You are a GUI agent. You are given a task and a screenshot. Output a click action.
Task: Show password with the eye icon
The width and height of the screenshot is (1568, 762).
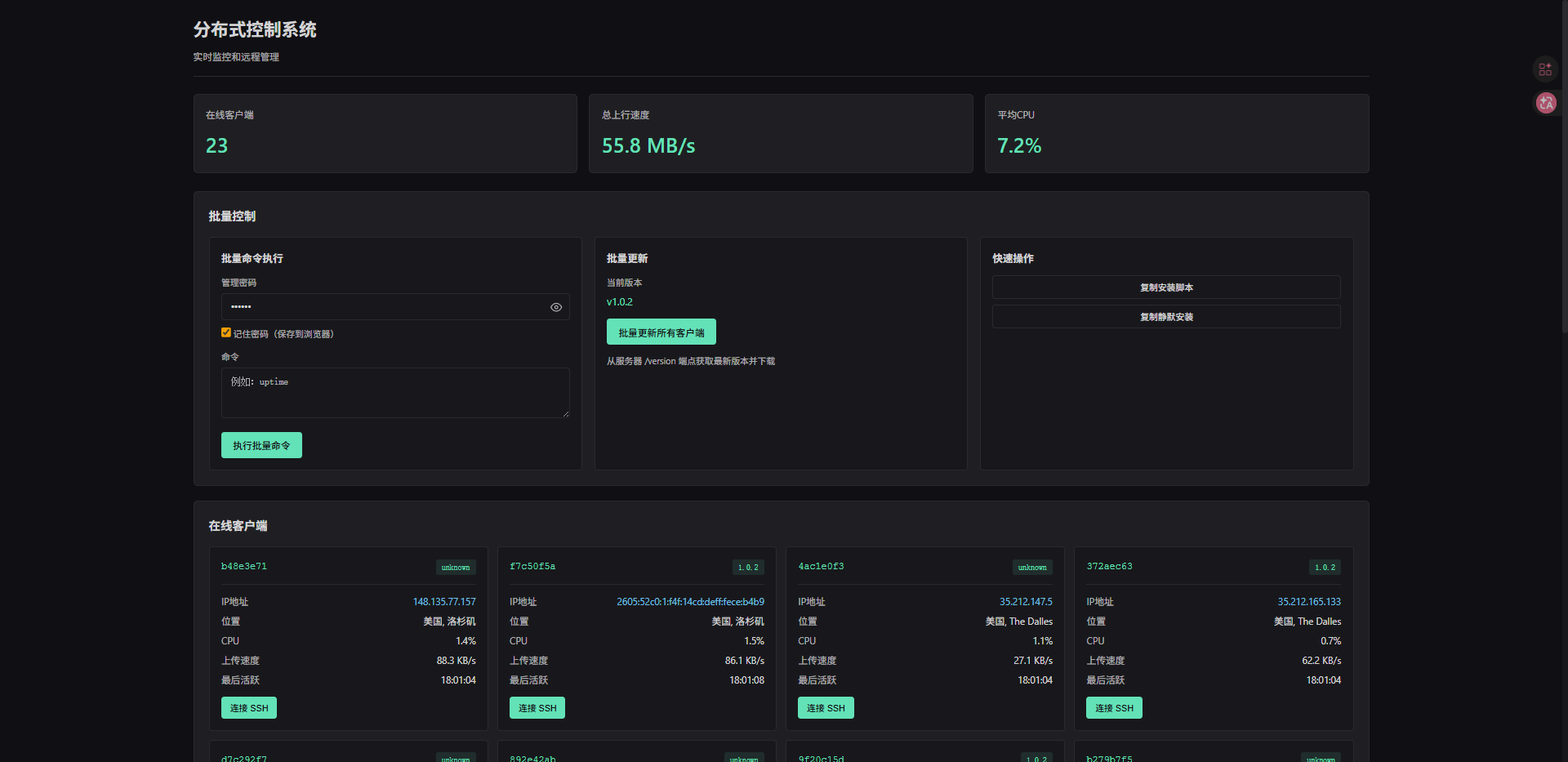(556, 307)
